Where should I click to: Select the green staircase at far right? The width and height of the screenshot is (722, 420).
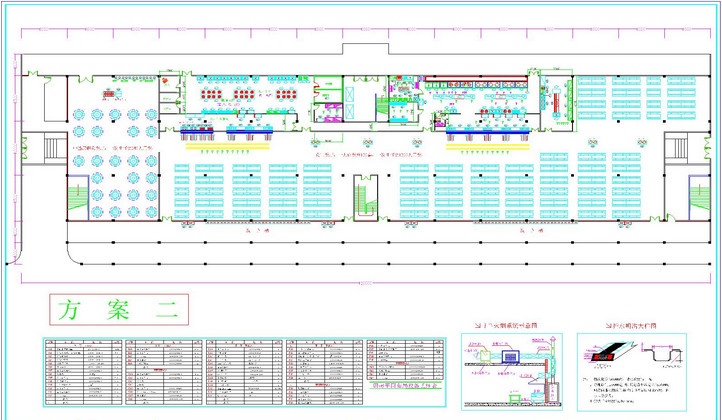coord(696,194)
